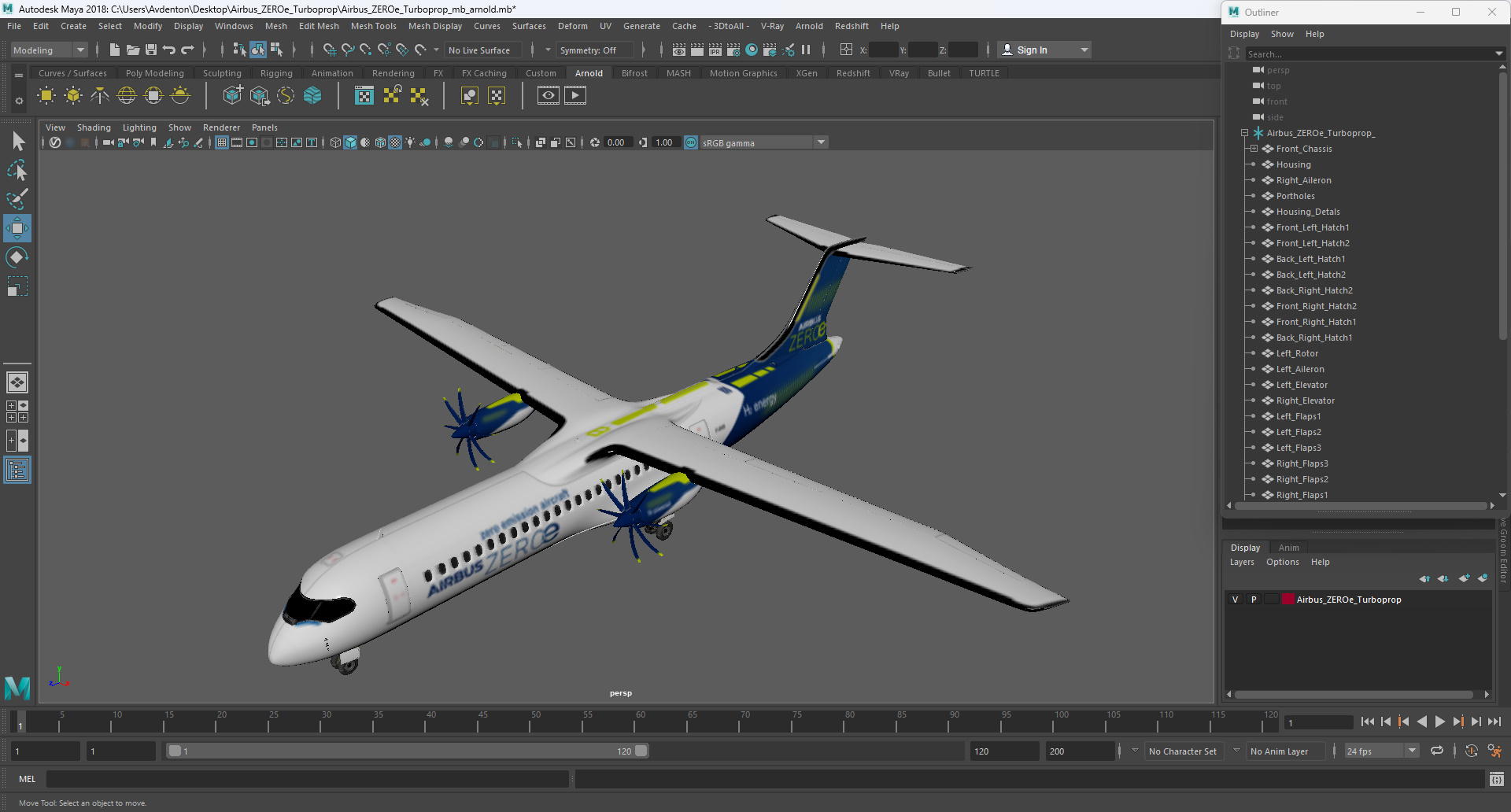Choose the Paint Selection tool
Image resolution: width=1511 pixels, height=812 pixels.
[17, 199]
